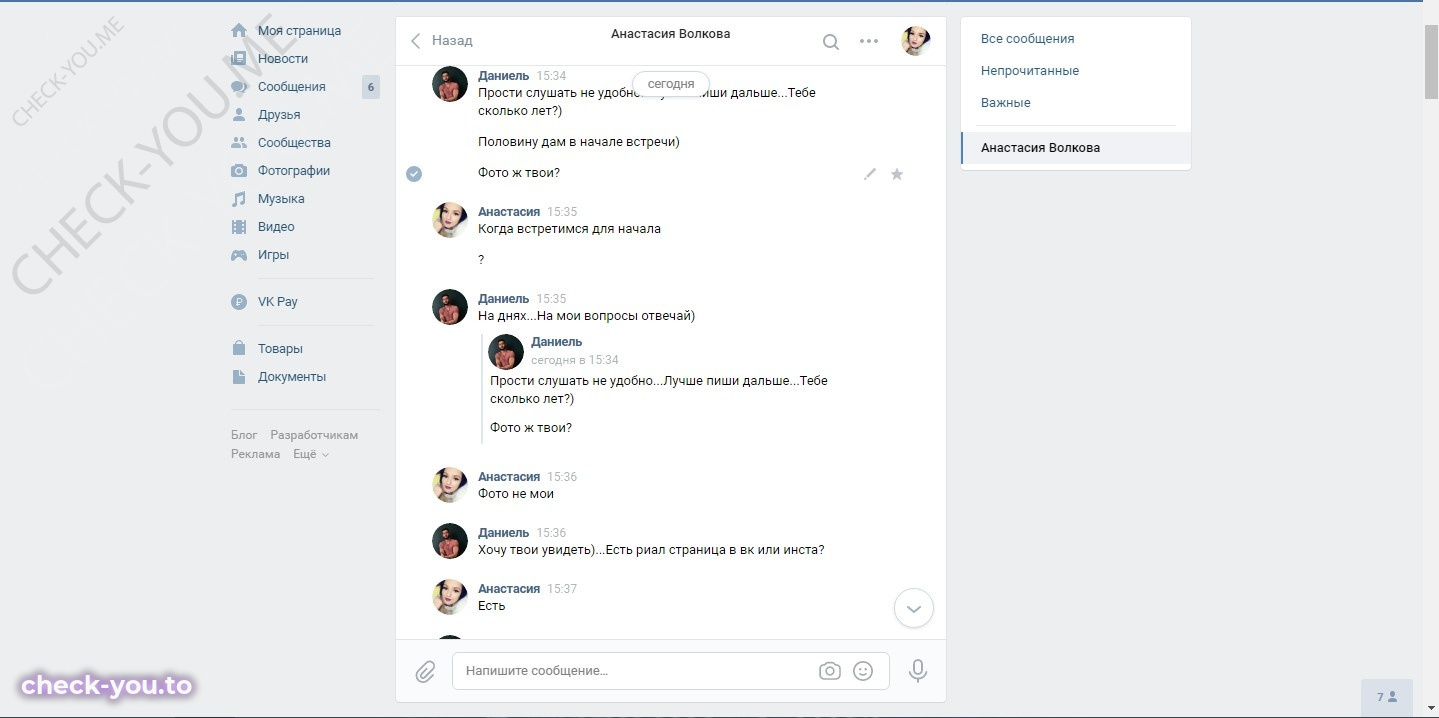Open Моя страница home icon
The height and width of the screenshot is (718, 1439).
click(x=239, y=31)
